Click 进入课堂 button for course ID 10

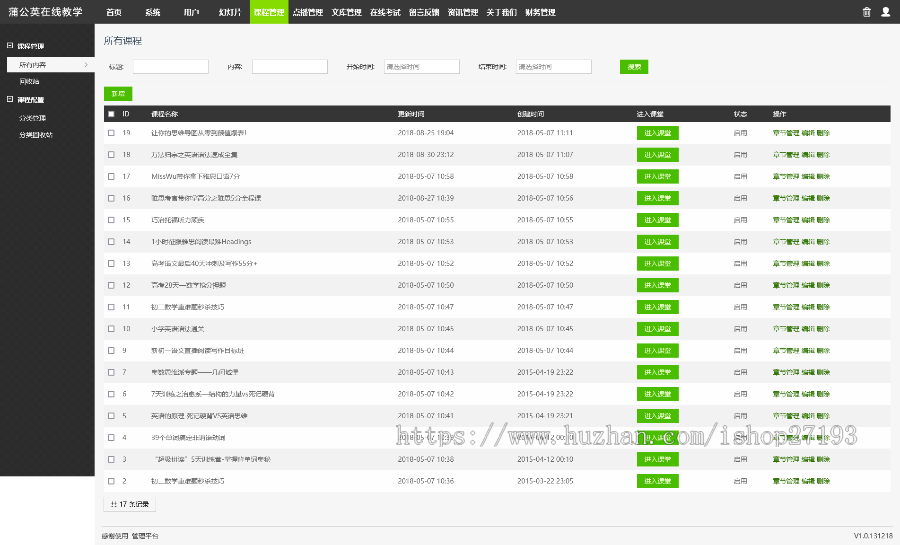pos(658,329)
